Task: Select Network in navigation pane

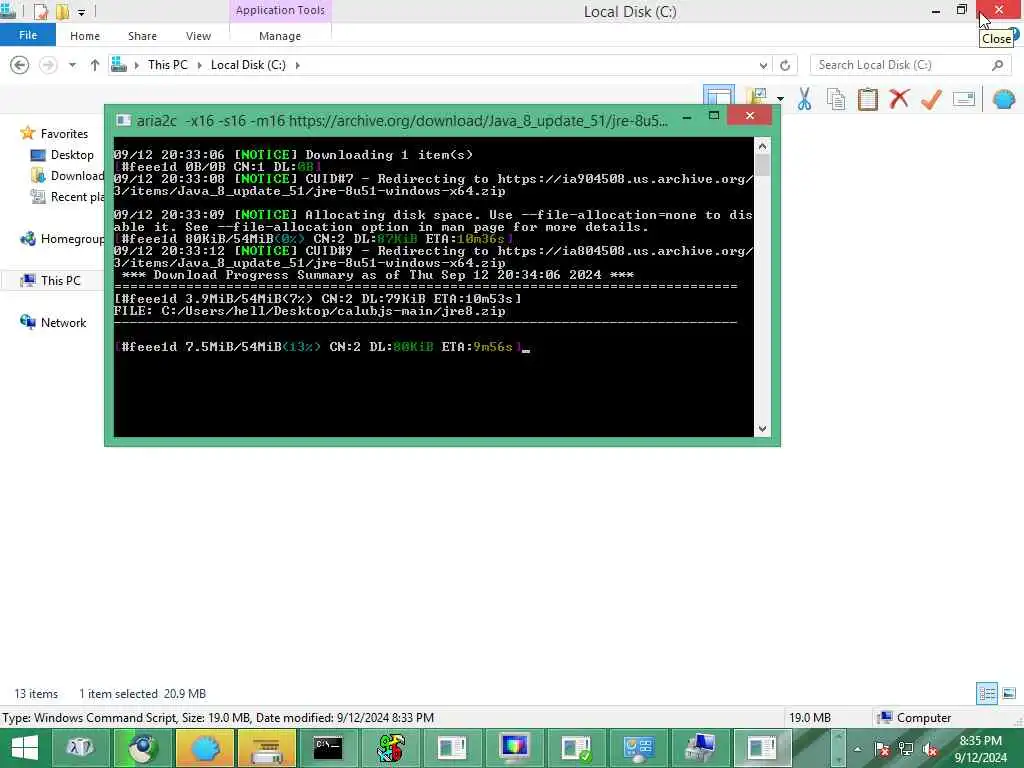Action: click(54, 322)
